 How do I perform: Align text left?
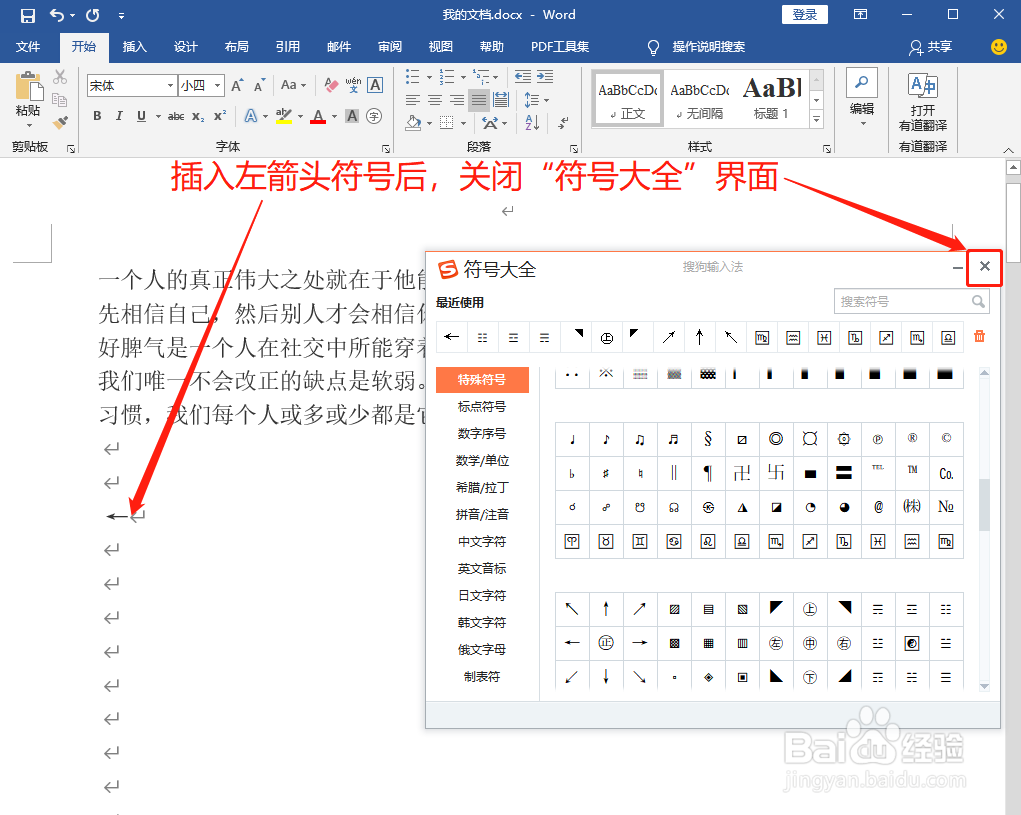click(x=413, y=100)
